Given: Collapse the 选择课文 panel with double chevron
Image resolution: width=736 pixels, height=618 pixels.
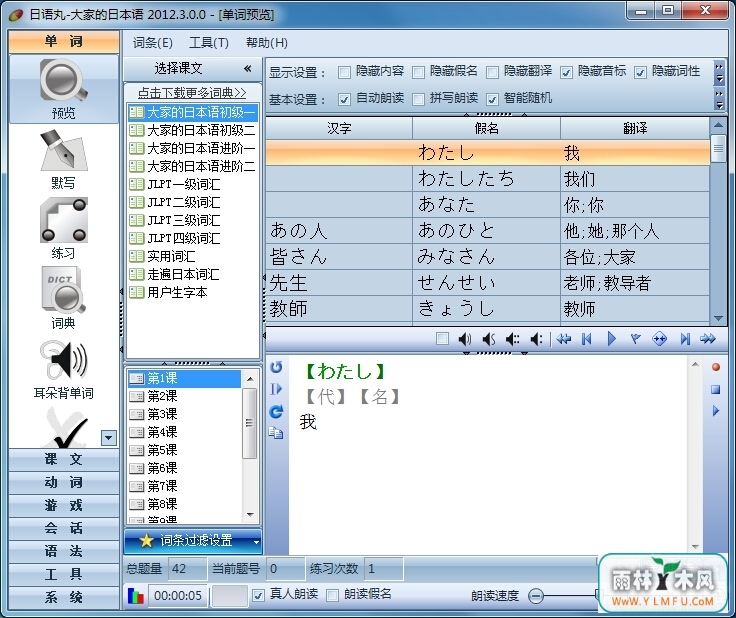Looking at the screenshot, I should pos(248,69).
